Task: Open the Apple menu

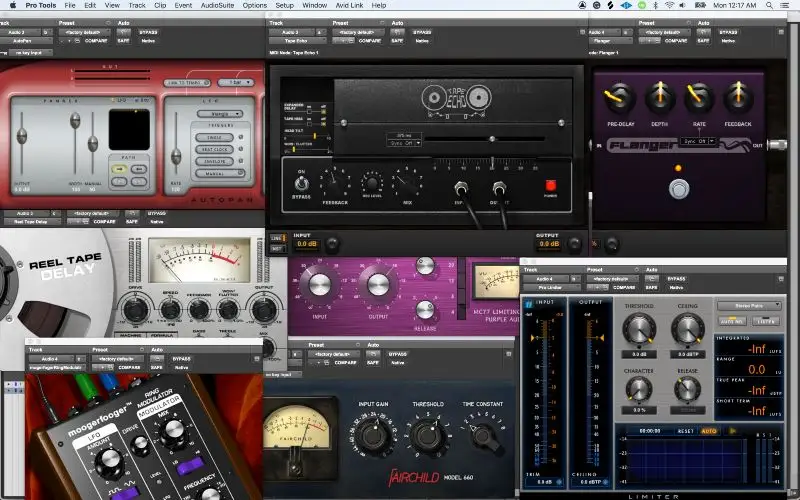Action: 13,5
